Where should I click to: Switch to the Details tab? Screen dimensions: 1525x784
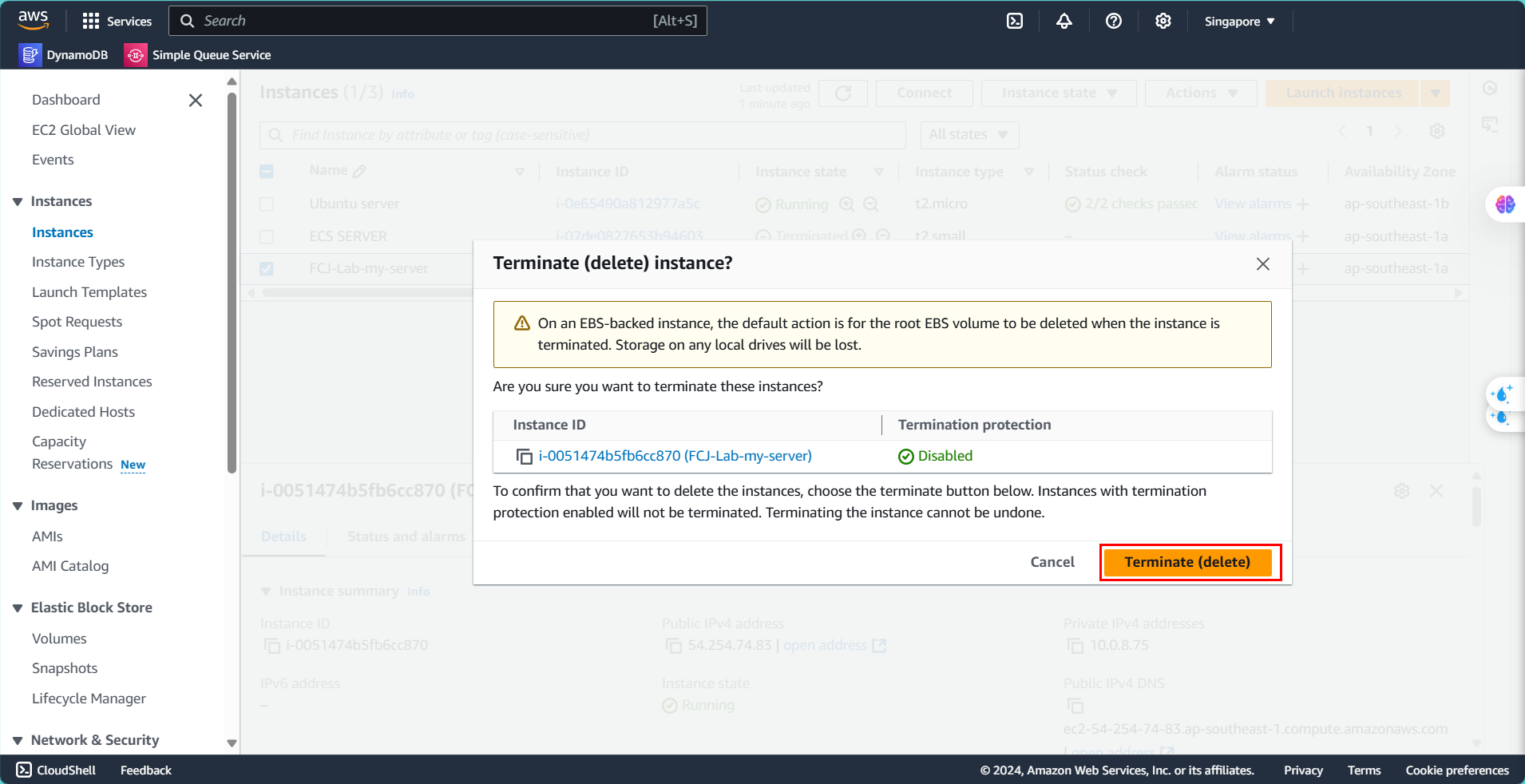pos(283,537)
